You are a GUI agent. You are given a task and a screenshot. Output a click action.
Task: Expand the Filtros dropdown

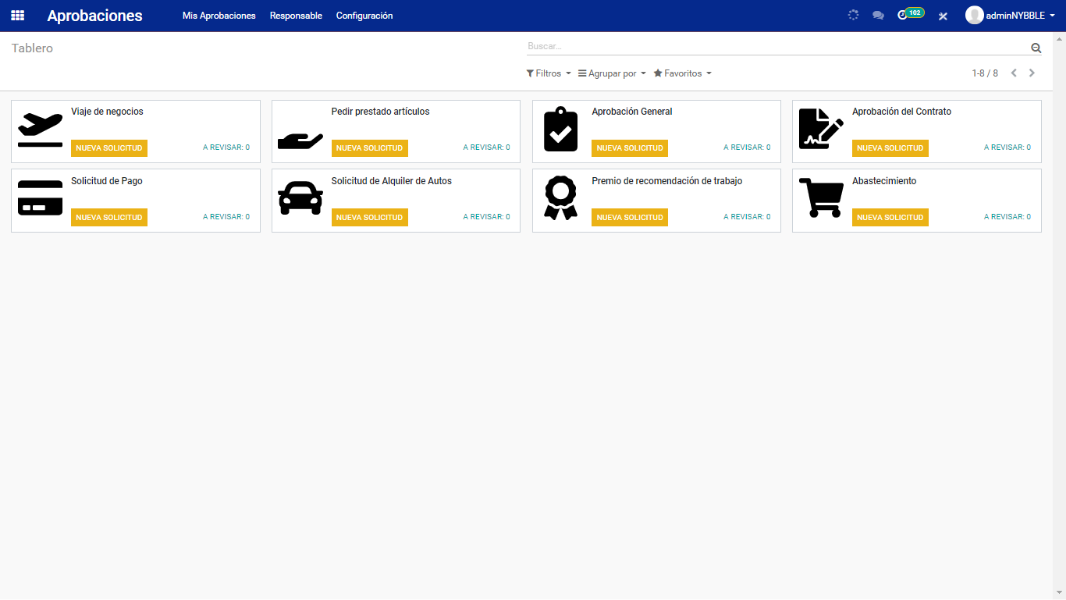pos(548,73)
